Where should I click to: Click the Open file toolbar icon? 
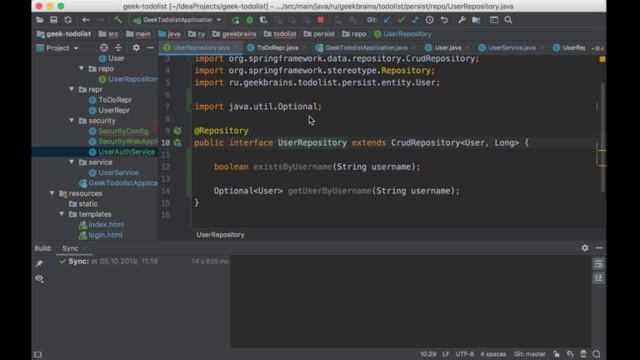point(40,20)
